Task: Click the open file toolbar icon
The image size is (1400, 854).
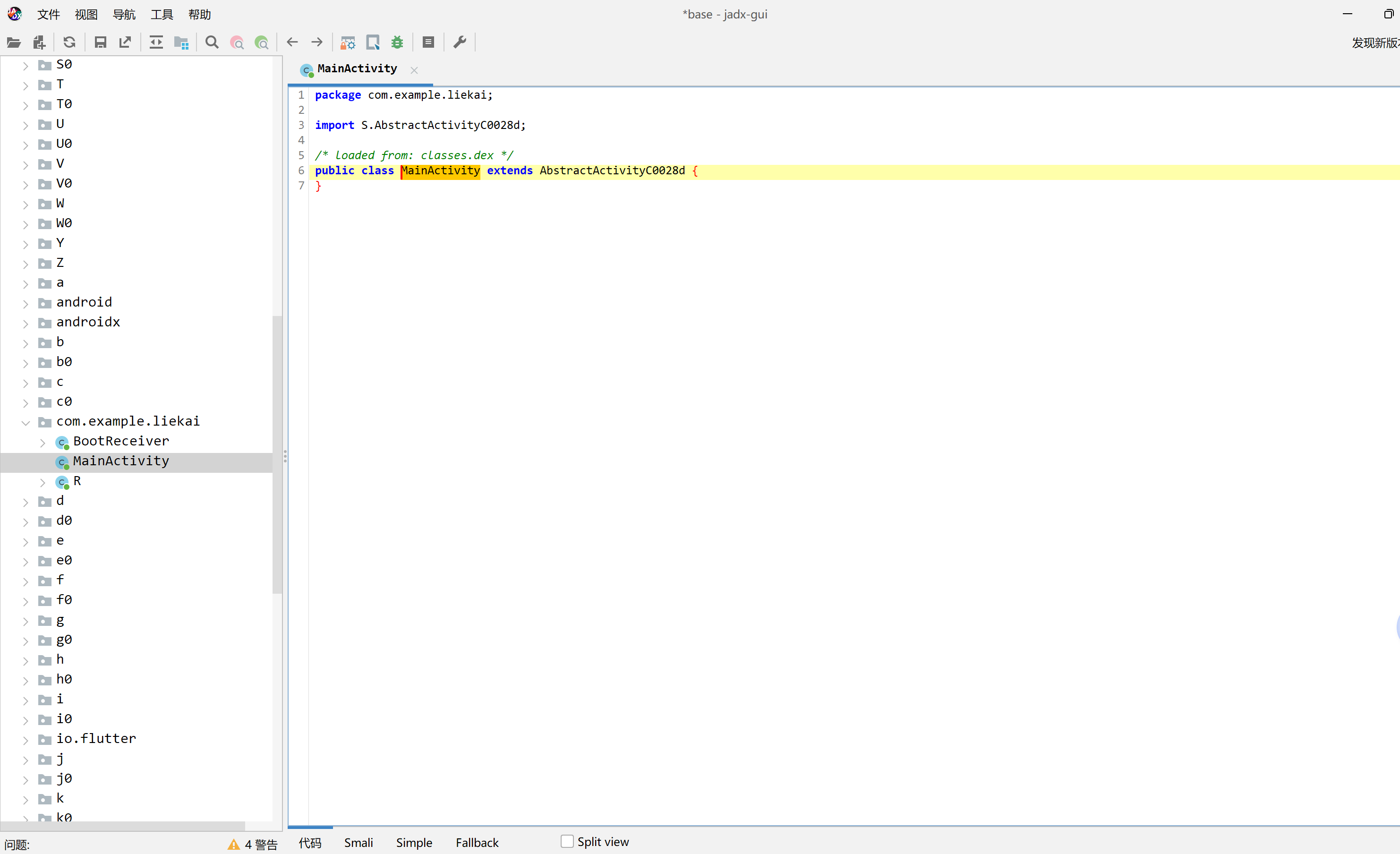Action: (x=14, y=42)
